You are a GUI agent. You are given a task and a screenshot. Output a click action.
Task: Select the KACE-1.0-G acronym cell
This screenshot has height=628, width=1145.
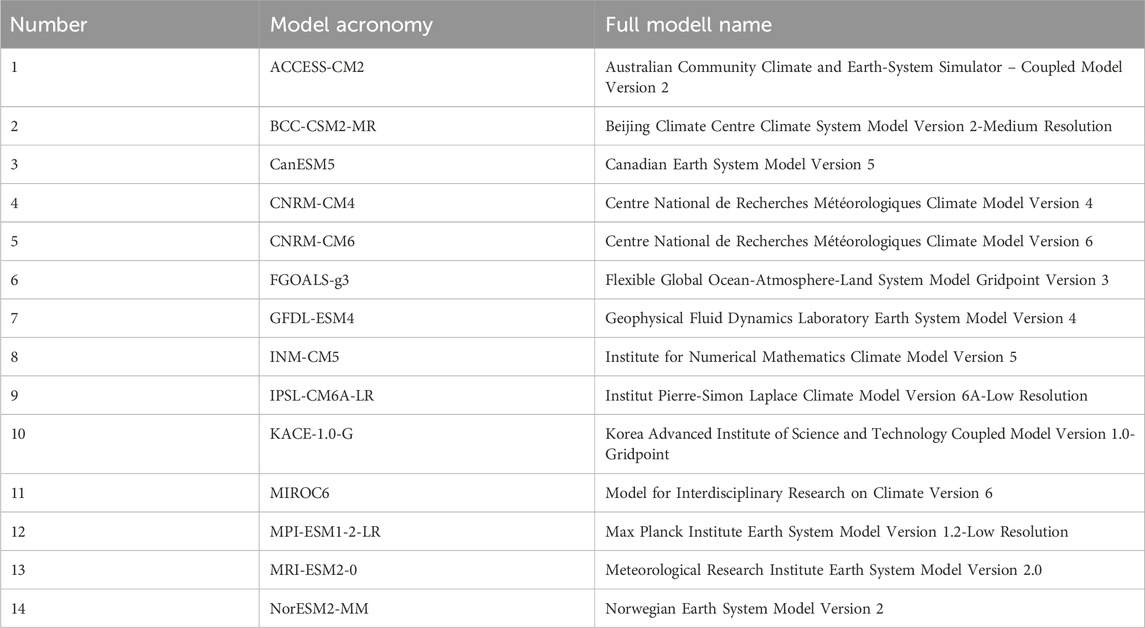pyautogui.click(x=313, y=435)
